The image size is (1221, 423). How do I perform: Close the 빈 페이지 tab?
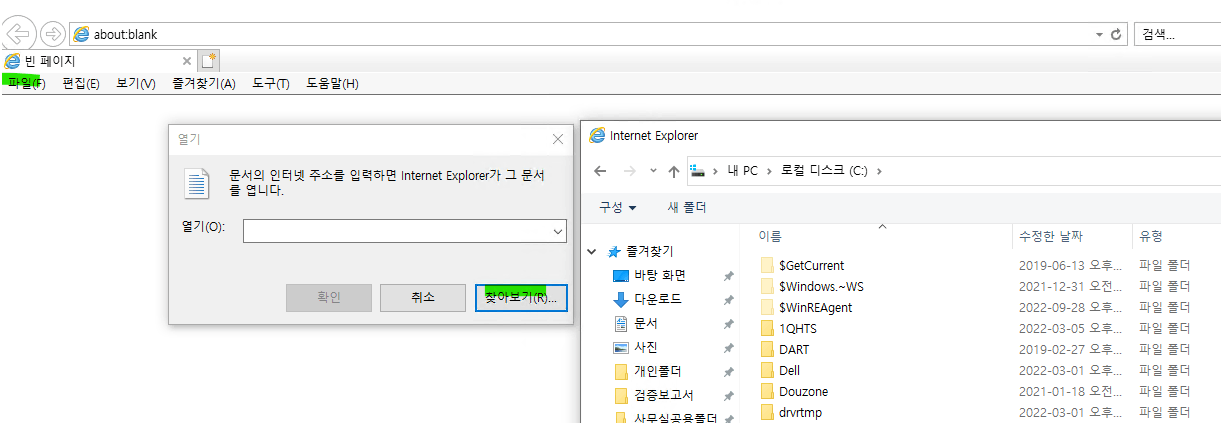click(x=187, y=61)
